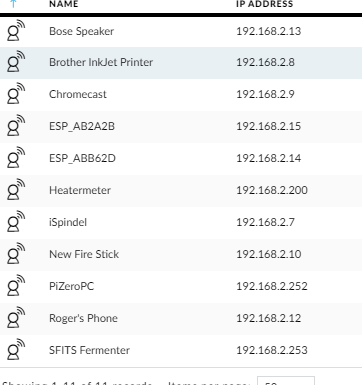Click the SFITS Fermenter wireless icon
This screenshot has height=385, width=362.
click(x=16, y=350)
